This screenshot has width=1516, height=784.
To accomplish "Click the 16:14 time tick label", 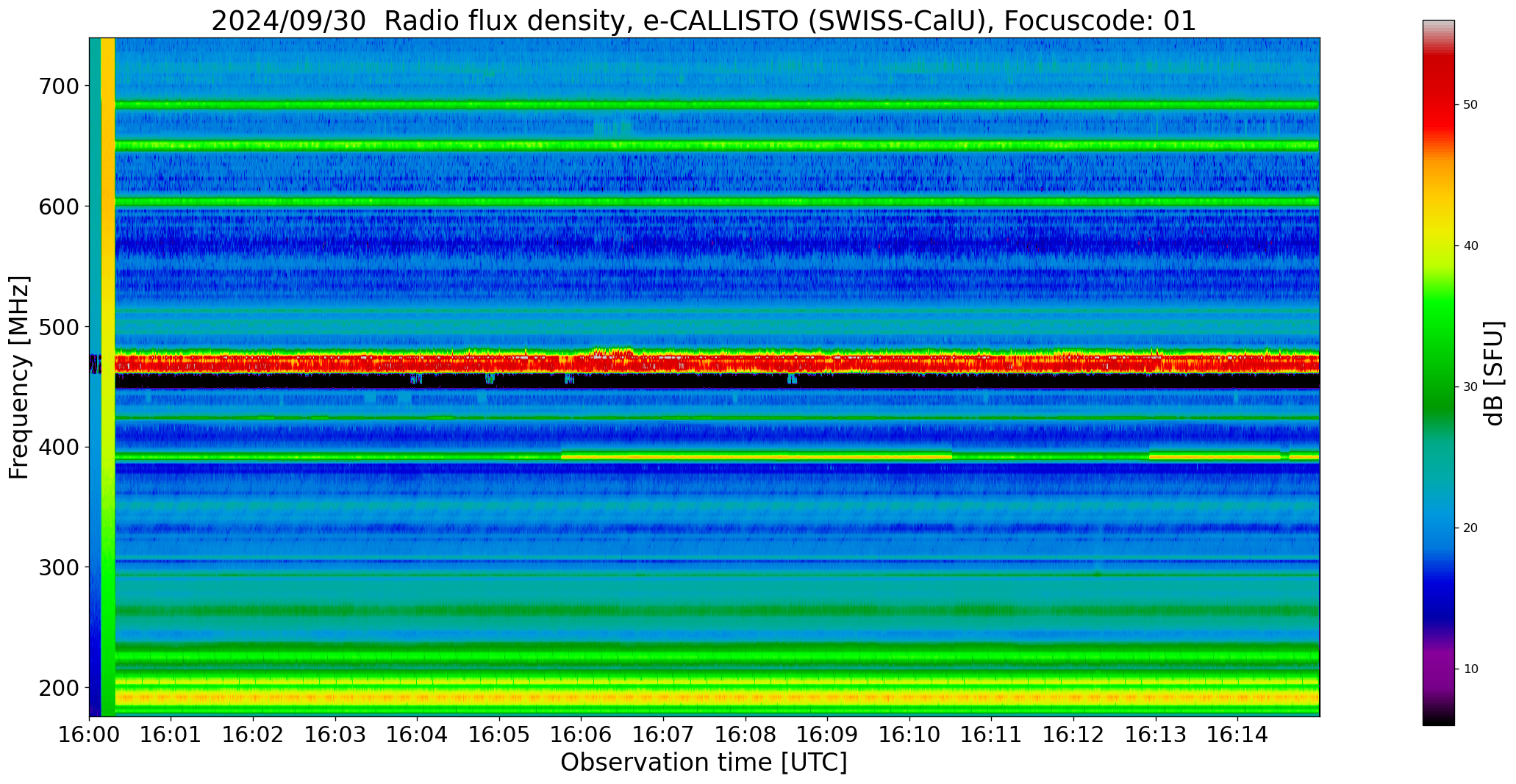I will (1237, 734).
